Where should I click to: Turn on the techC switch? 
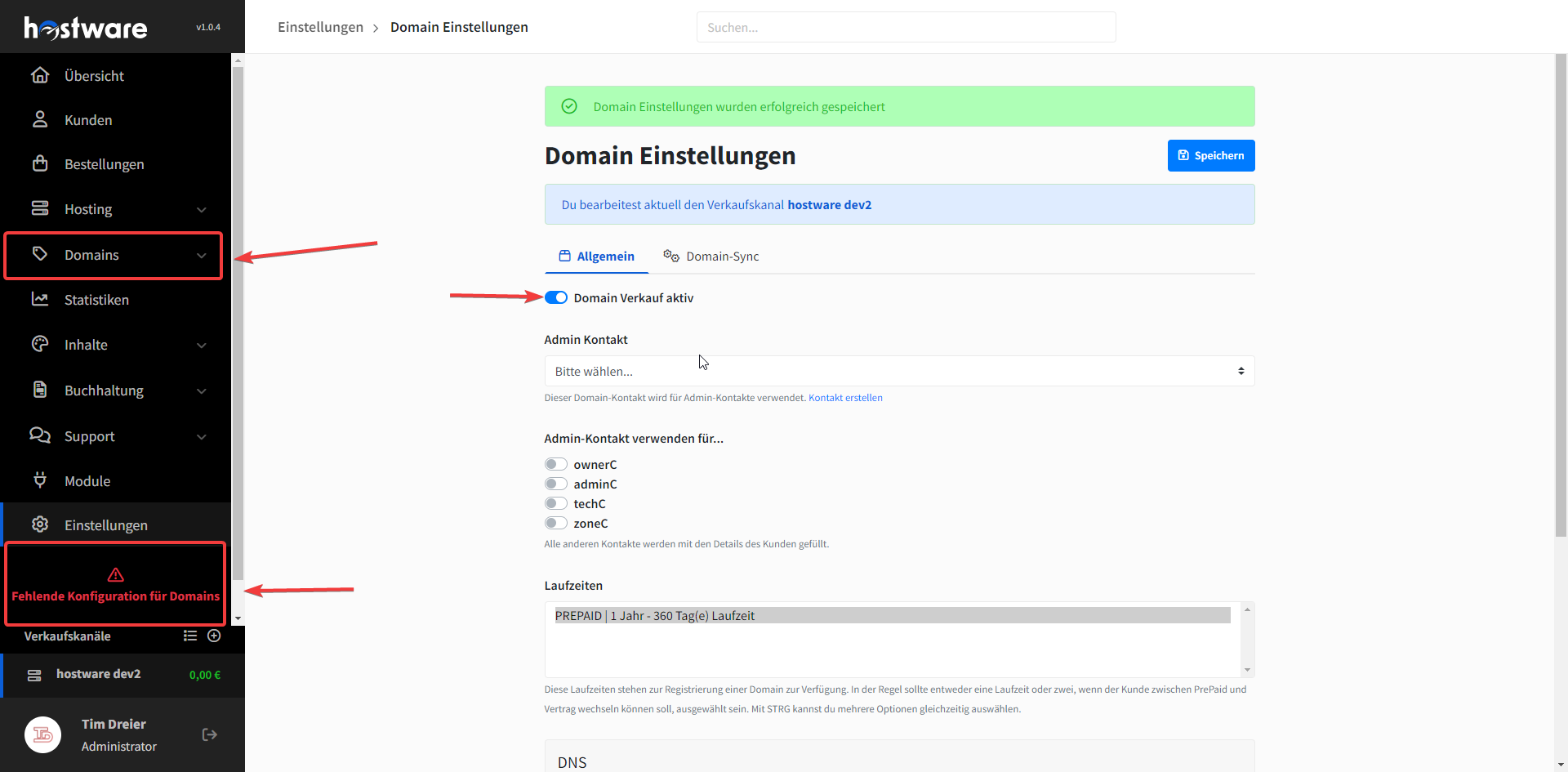556,503
